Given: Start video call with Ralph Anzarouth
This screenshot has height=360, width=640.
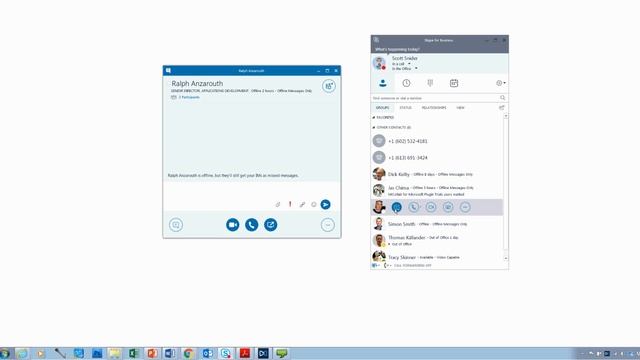Looking at the screenshot, I should (233, 224).
